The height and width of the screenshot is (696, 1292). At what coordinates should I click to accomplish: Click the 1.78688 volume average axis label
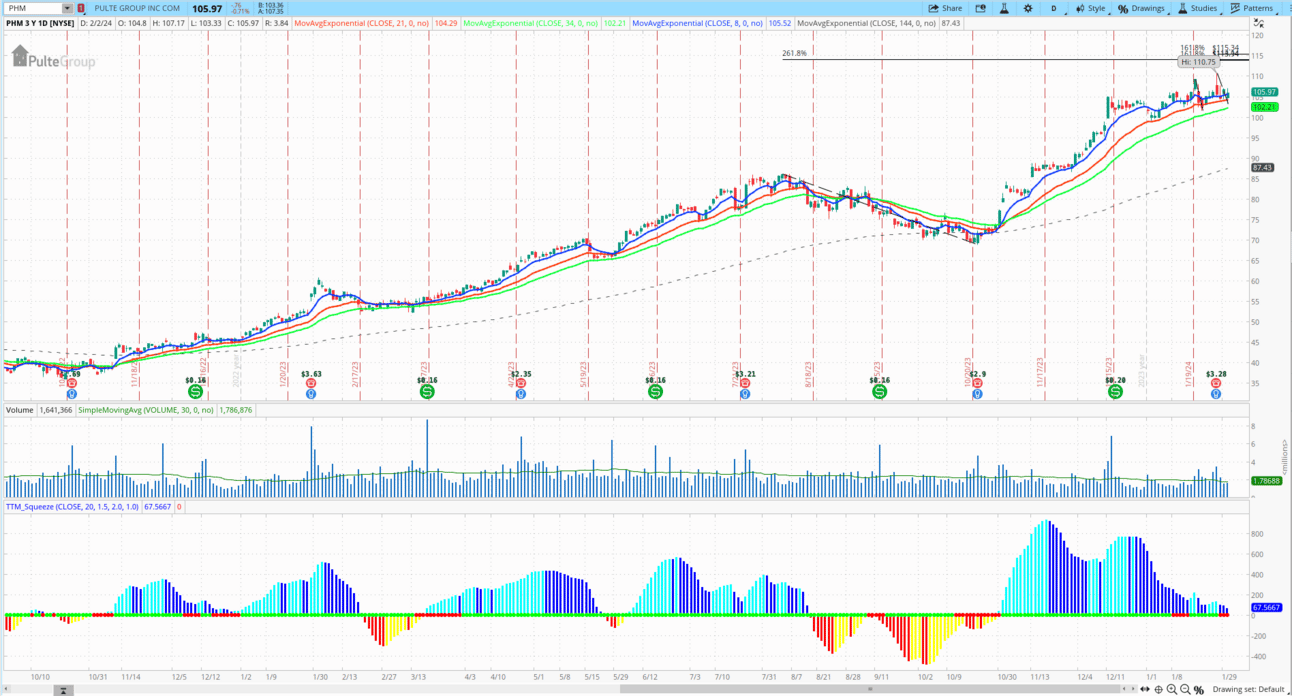(1265, 481)
